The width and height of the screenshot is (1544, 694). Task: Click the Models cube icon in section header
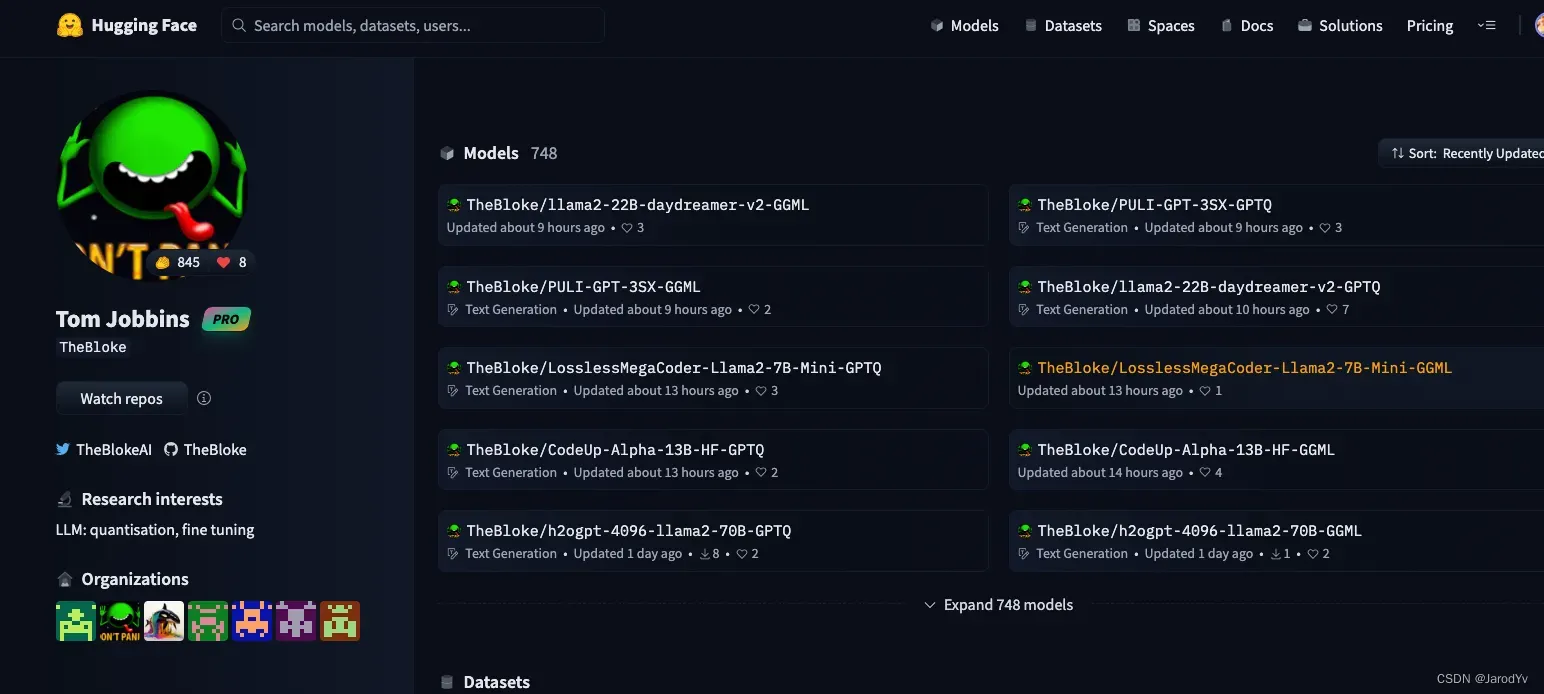447,154
